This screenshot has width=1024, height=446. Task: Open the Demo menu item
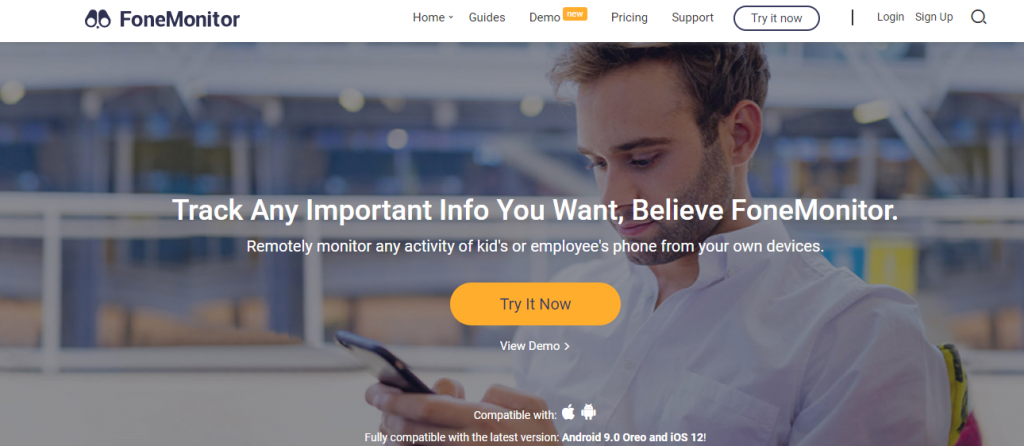545,18
